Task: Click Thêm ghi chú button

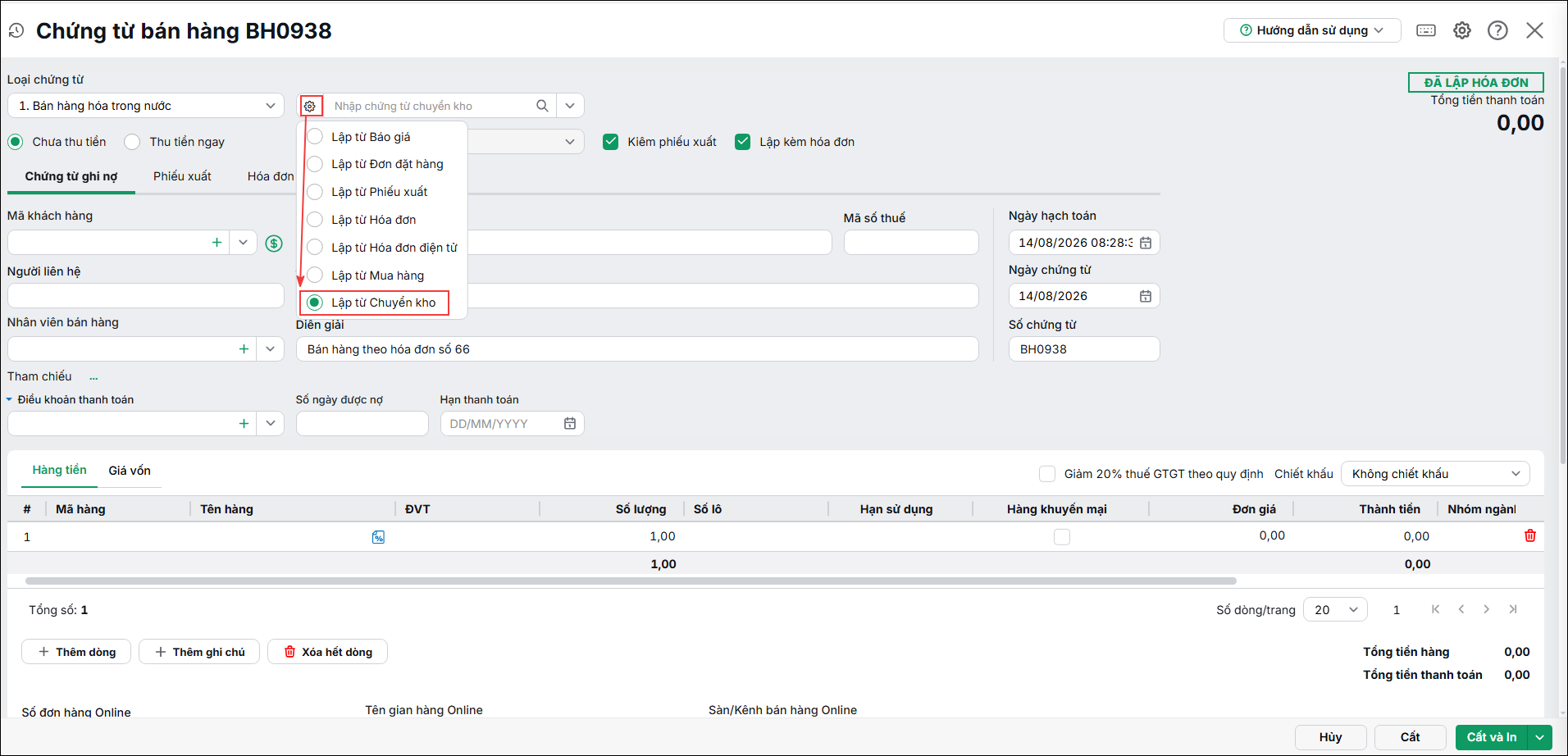Action: coord(199,652)
